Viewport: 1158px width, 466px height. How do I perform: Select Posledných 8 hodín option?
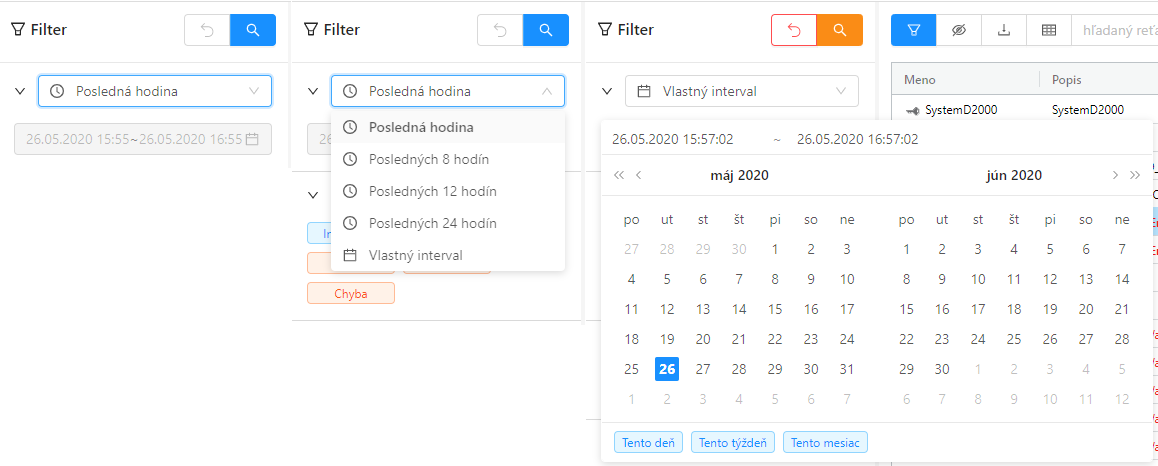point(429,159)
